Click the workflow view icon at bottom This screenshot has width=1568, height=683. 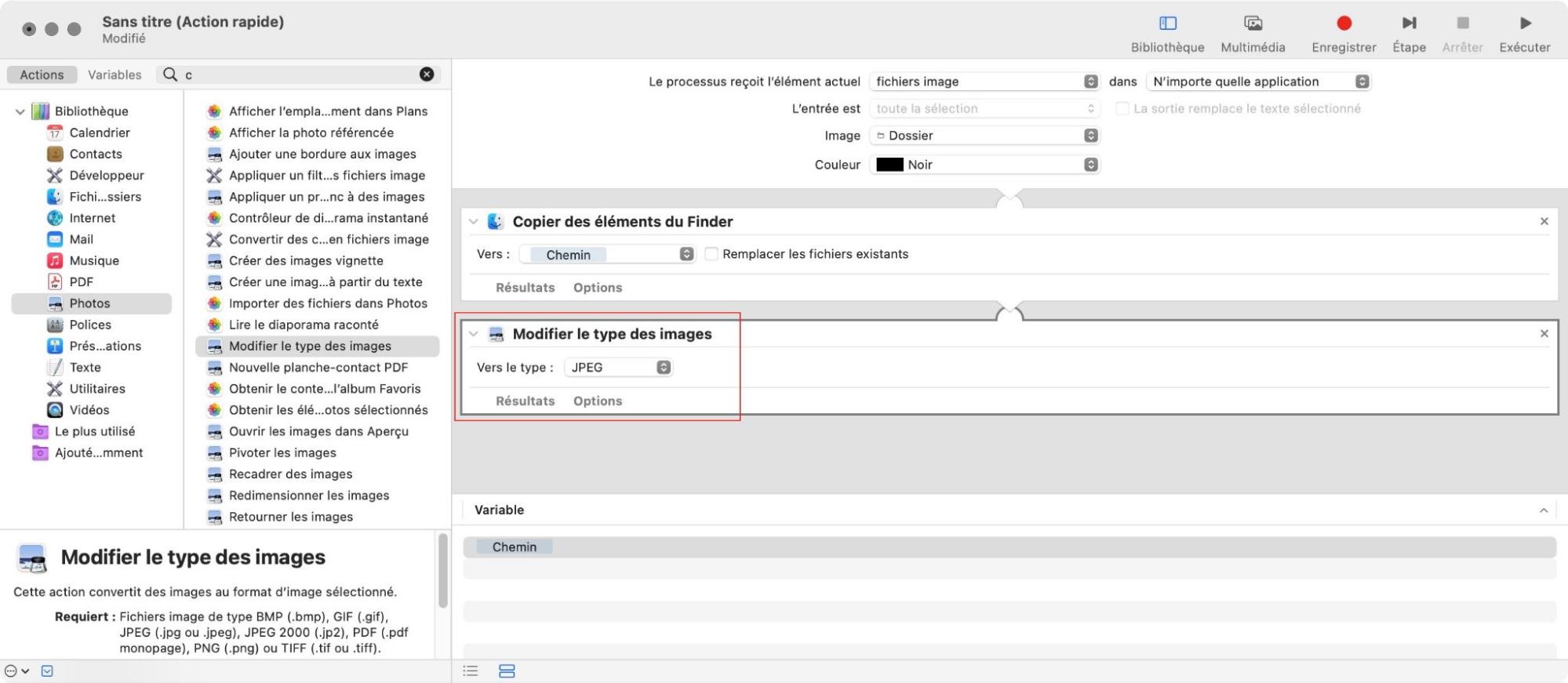pyautogui.click(x=507, y=671)
